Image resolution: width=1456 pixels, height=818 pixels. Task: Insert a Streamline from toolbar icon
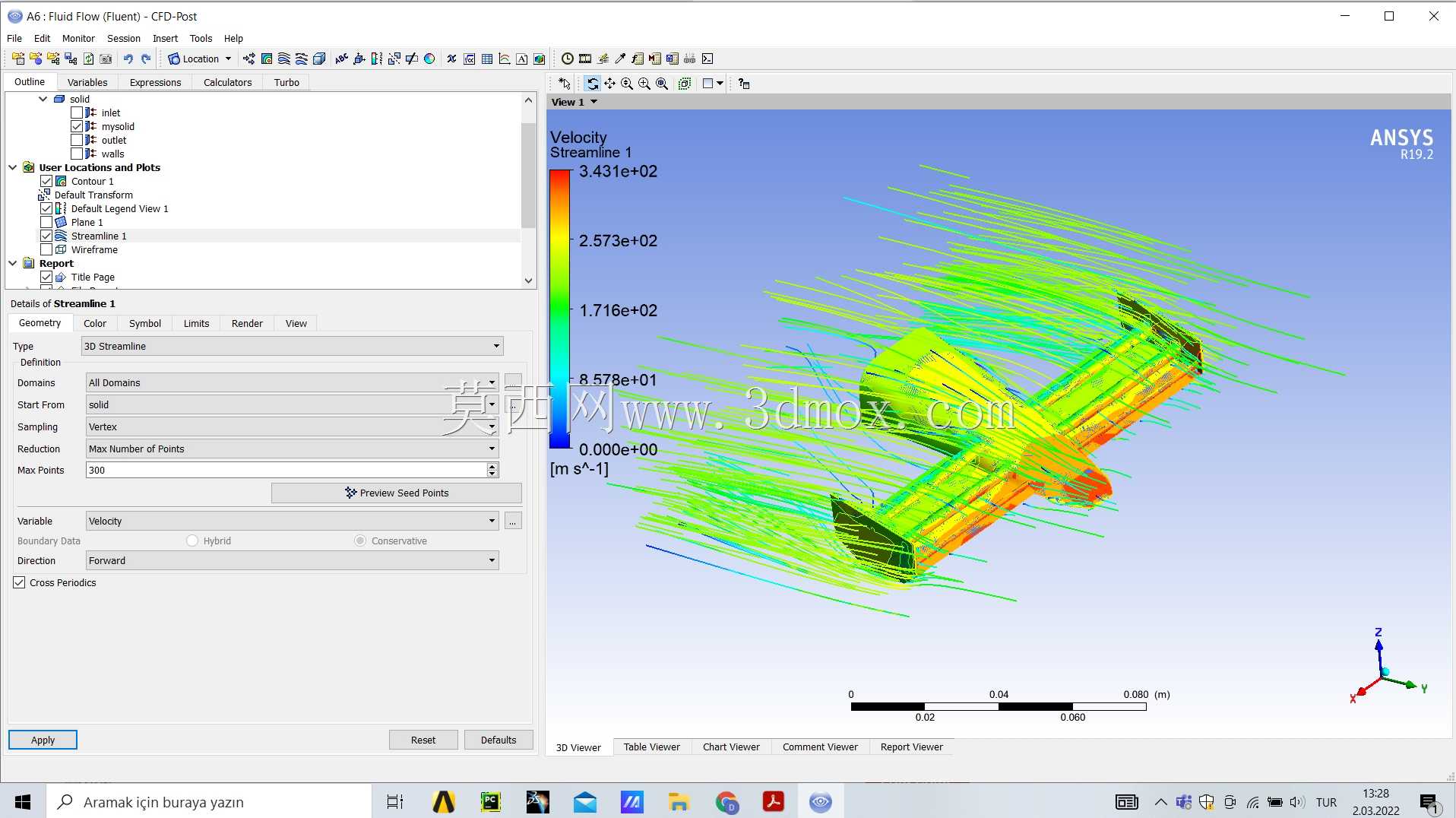tap(284, 59)
